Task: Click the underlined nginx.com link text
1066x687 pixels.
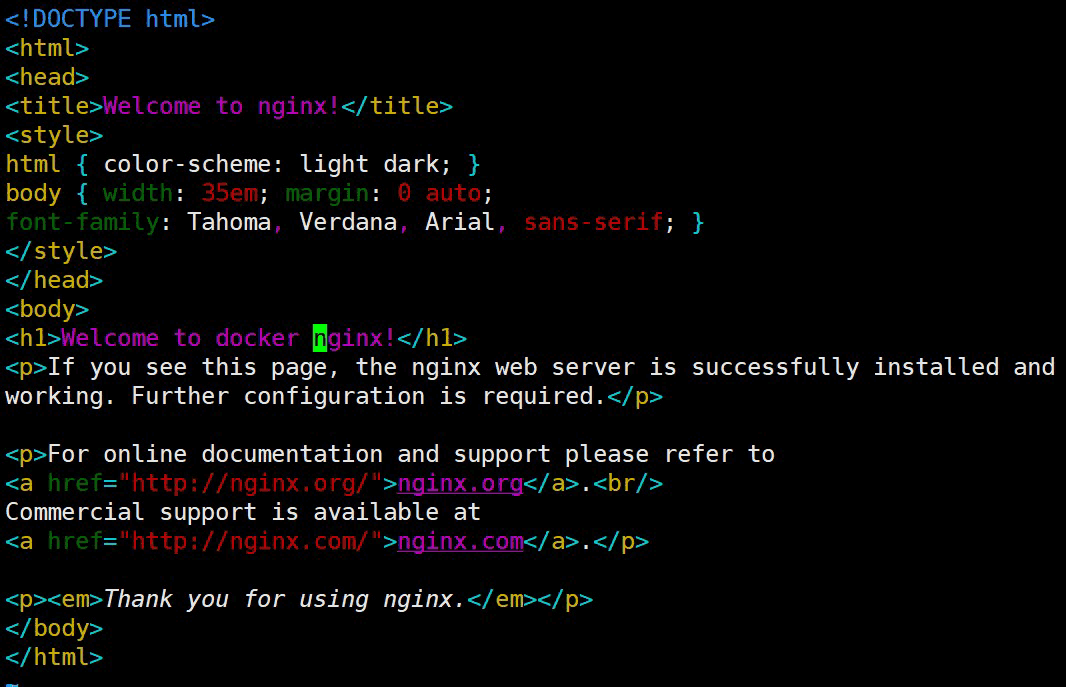Action: [460, 542]
